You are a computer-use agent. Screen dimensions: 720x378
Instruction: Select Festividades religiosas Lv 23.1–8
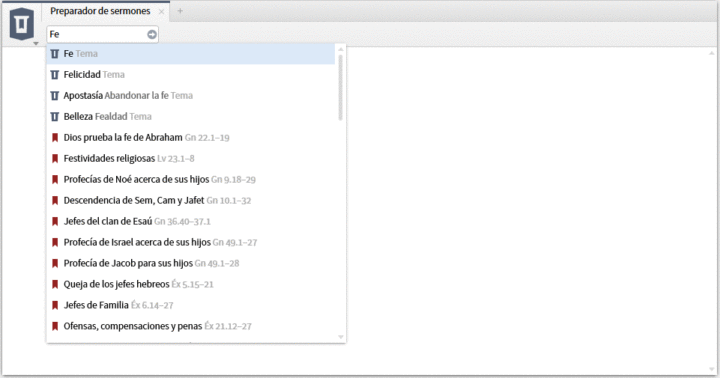click(191, 158)
